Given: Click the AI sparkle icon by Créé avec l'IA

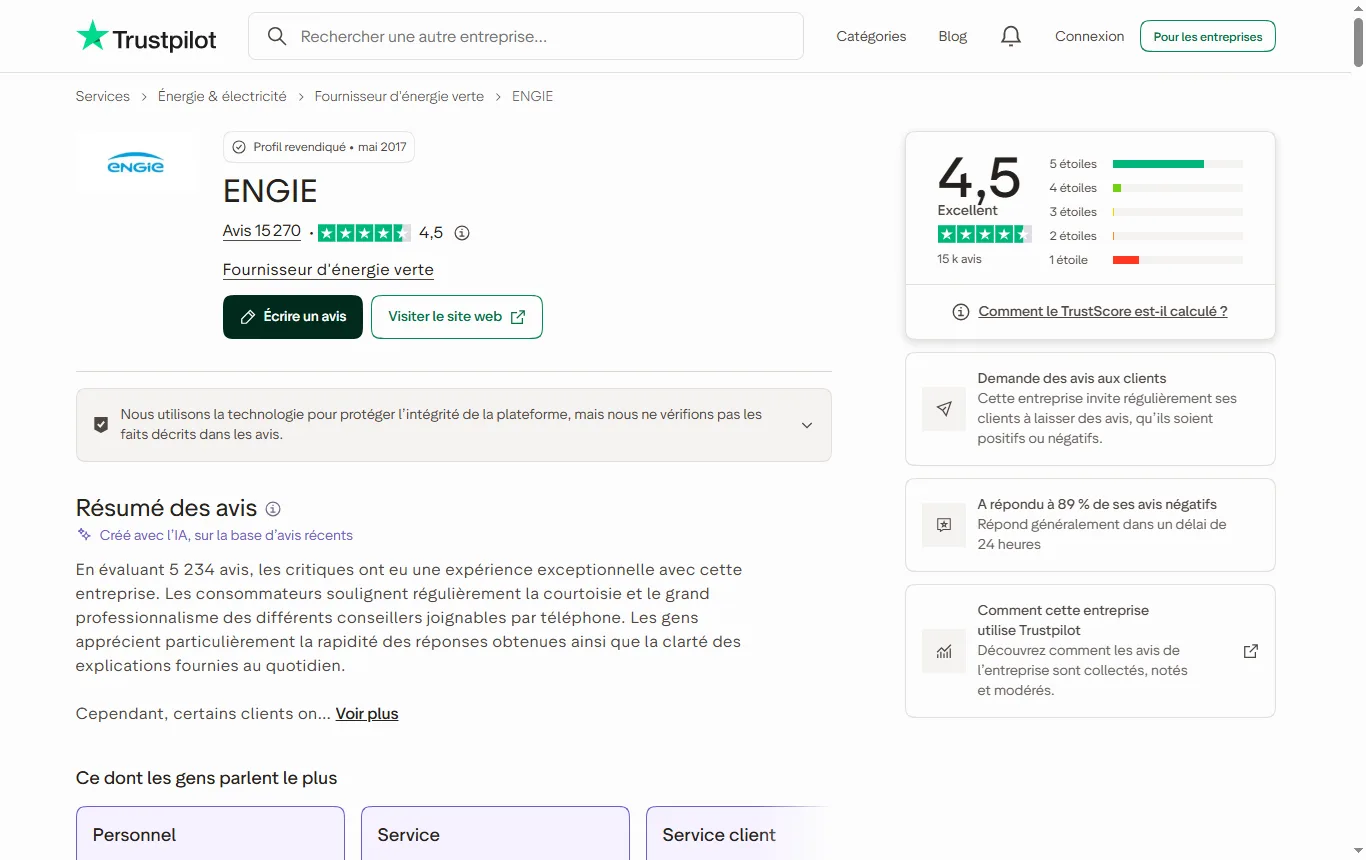Looking at the screenshot, I should 85,535.
